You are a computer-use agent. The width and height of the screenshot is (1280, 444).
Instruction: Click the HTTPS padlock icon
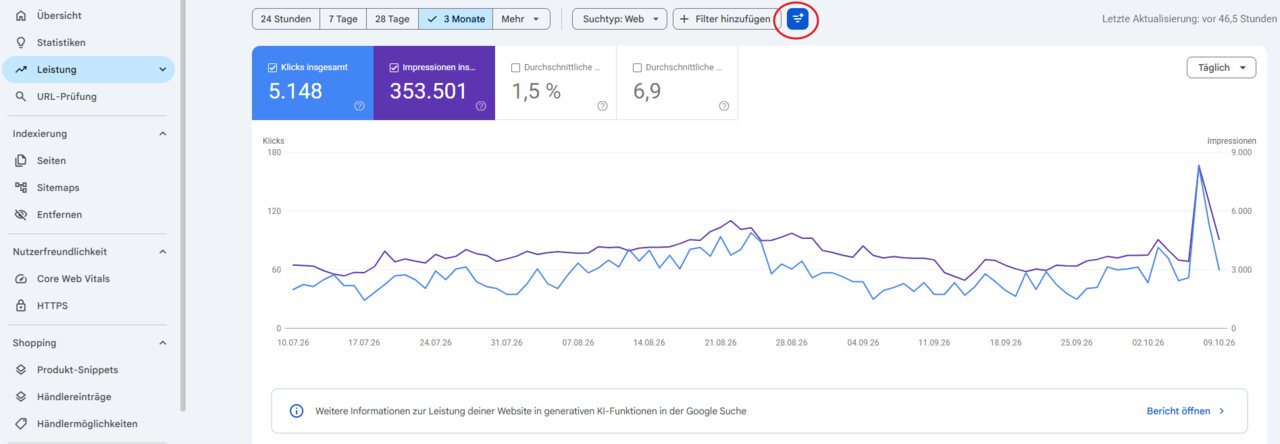[21, 306]
